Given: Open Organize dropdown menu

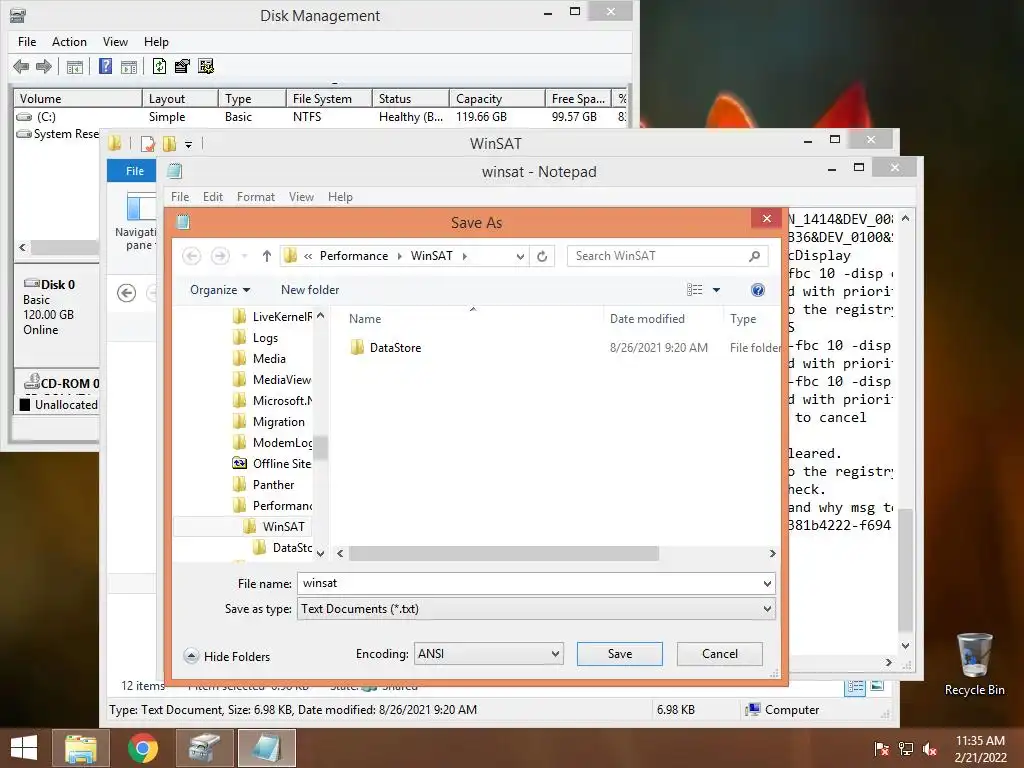Looking at the screenshot, I should tap(219, 290).
